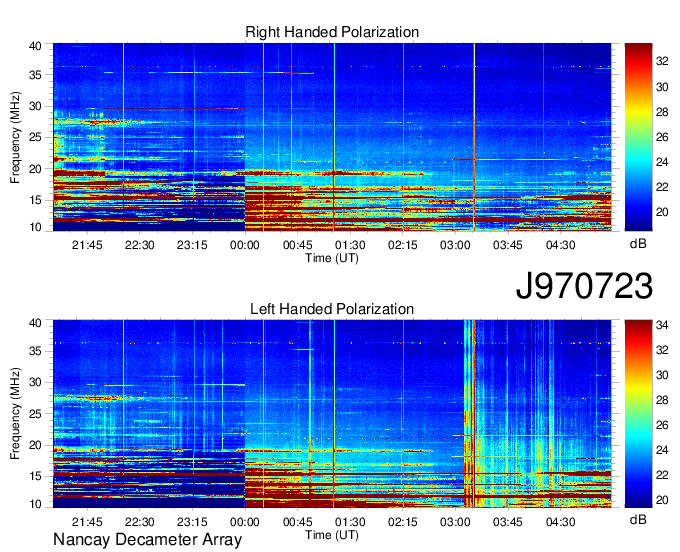
Task: Click the 10 MHz tick on Right Handed plot
Action: [35, 227]
